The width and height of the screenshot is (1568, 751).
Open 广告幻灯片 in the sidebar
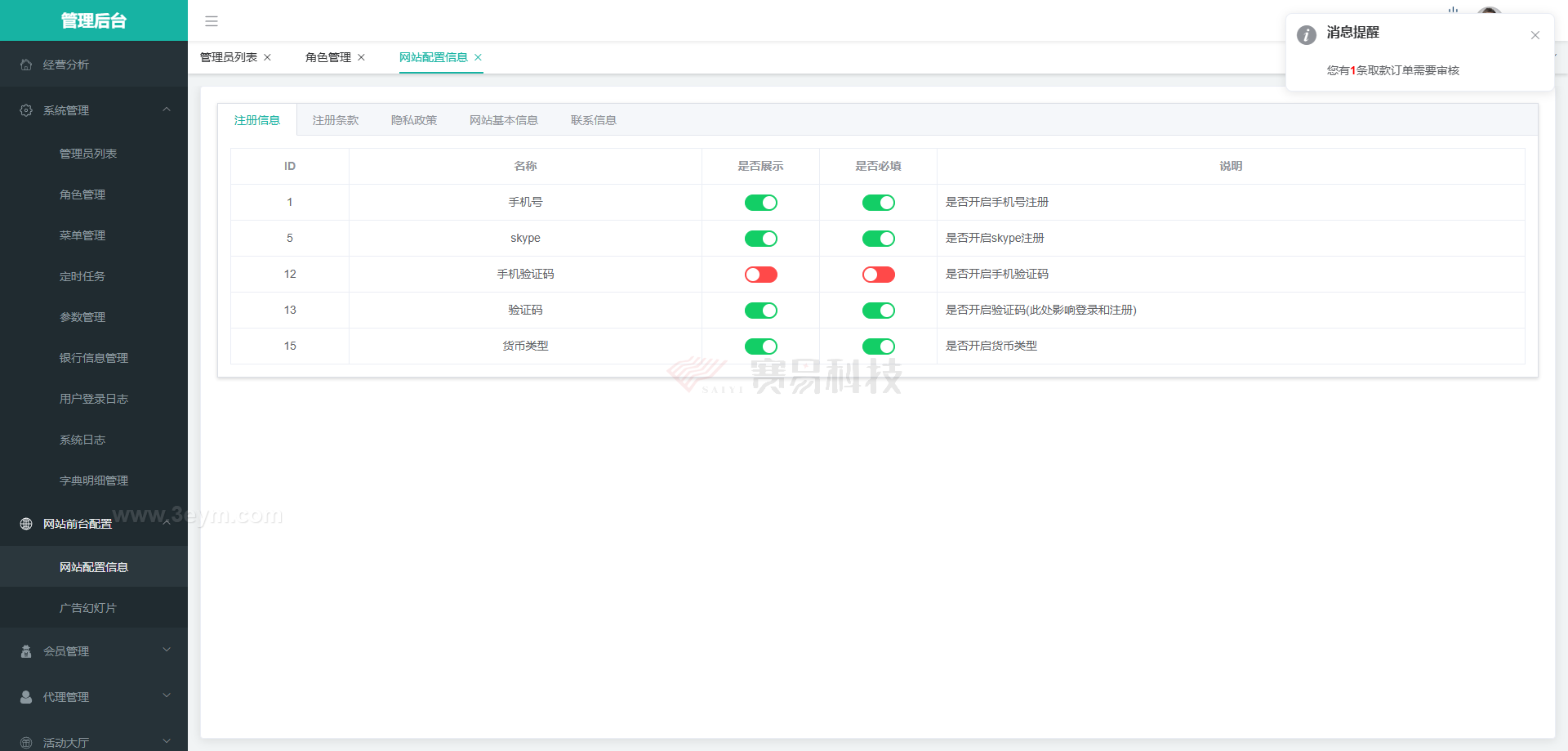pos(88,608)
